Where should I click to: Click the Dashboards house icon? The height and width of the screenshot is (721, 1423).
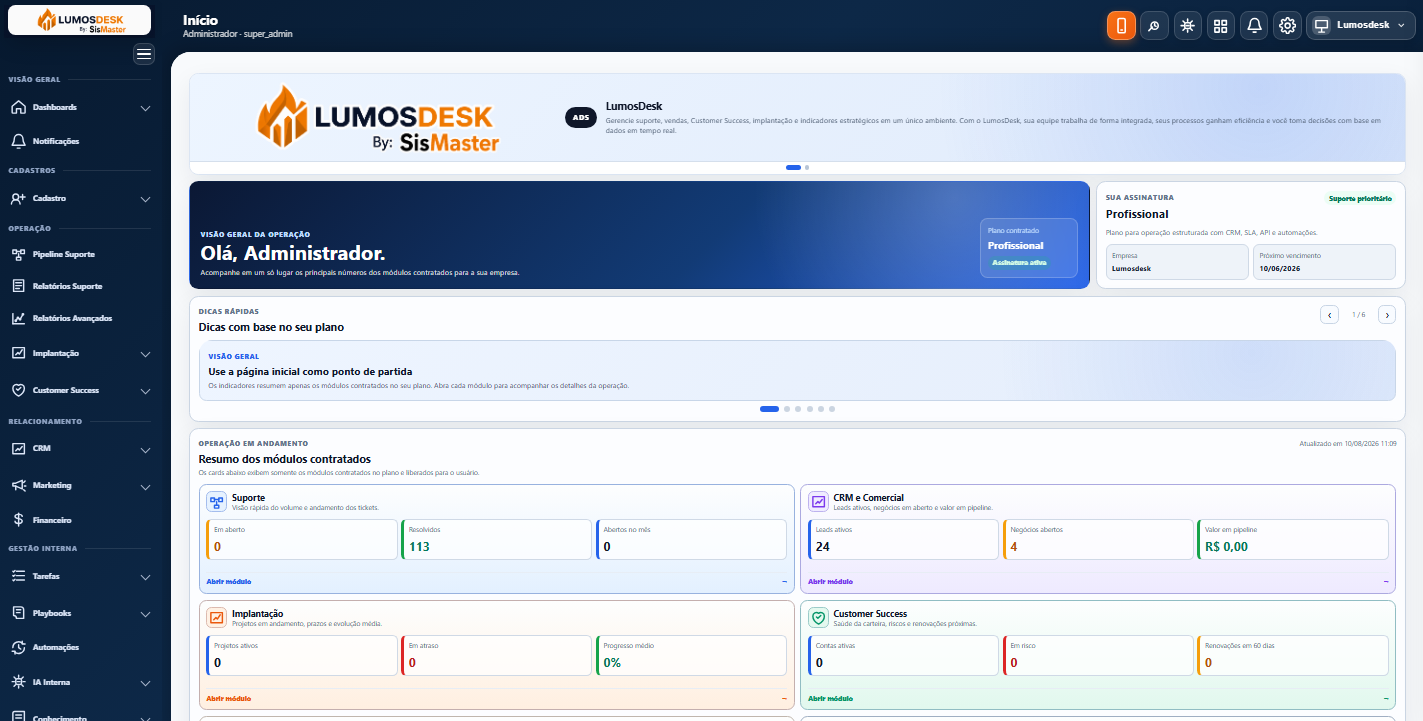tap(18, 107)
